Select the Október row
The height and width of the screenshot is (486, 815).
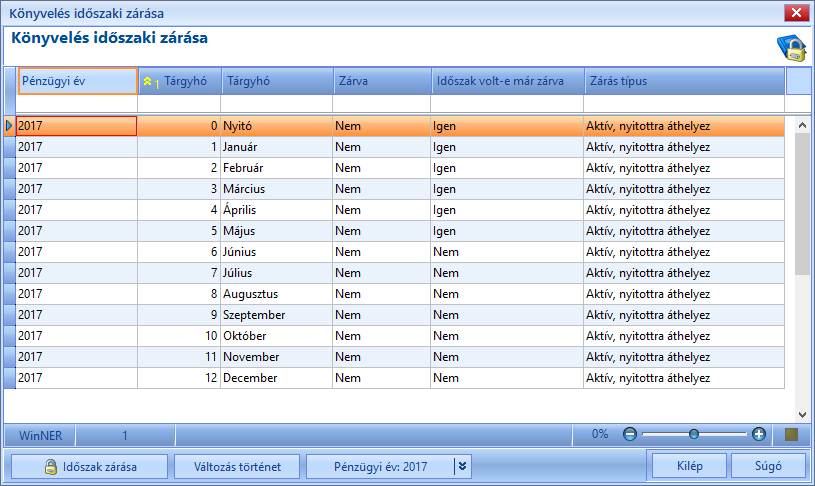tap(400, 336)
